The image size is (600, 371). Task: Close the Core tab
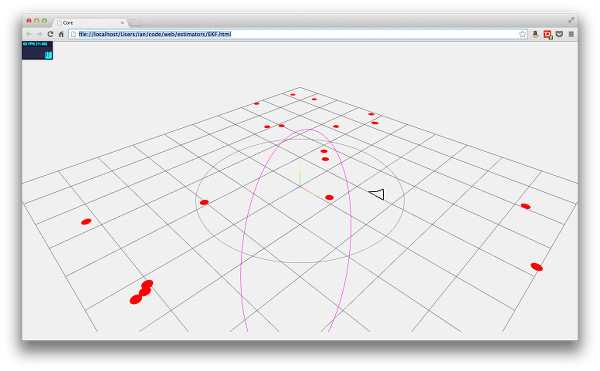[122, 23]
